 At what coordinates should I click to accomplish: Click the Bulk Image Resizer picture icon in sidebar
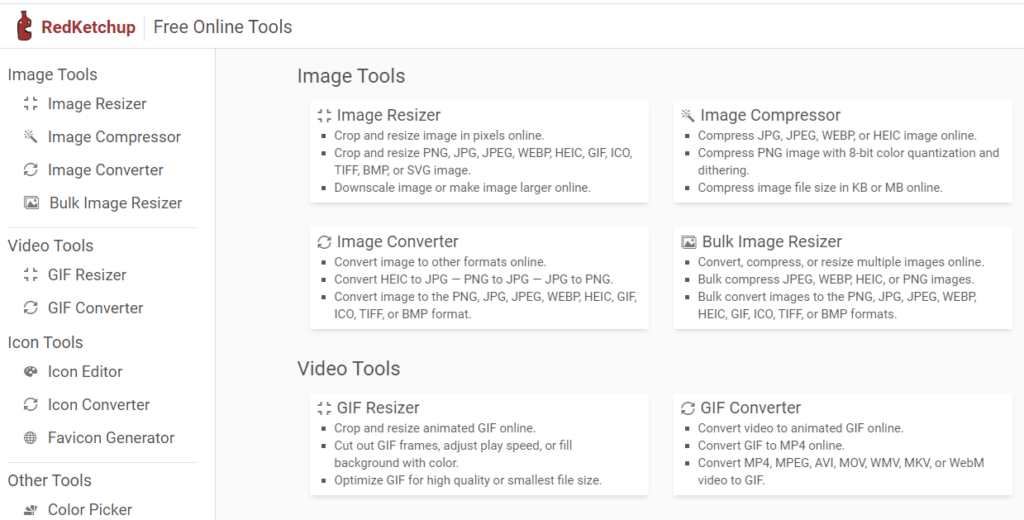[x=31, y=203]
